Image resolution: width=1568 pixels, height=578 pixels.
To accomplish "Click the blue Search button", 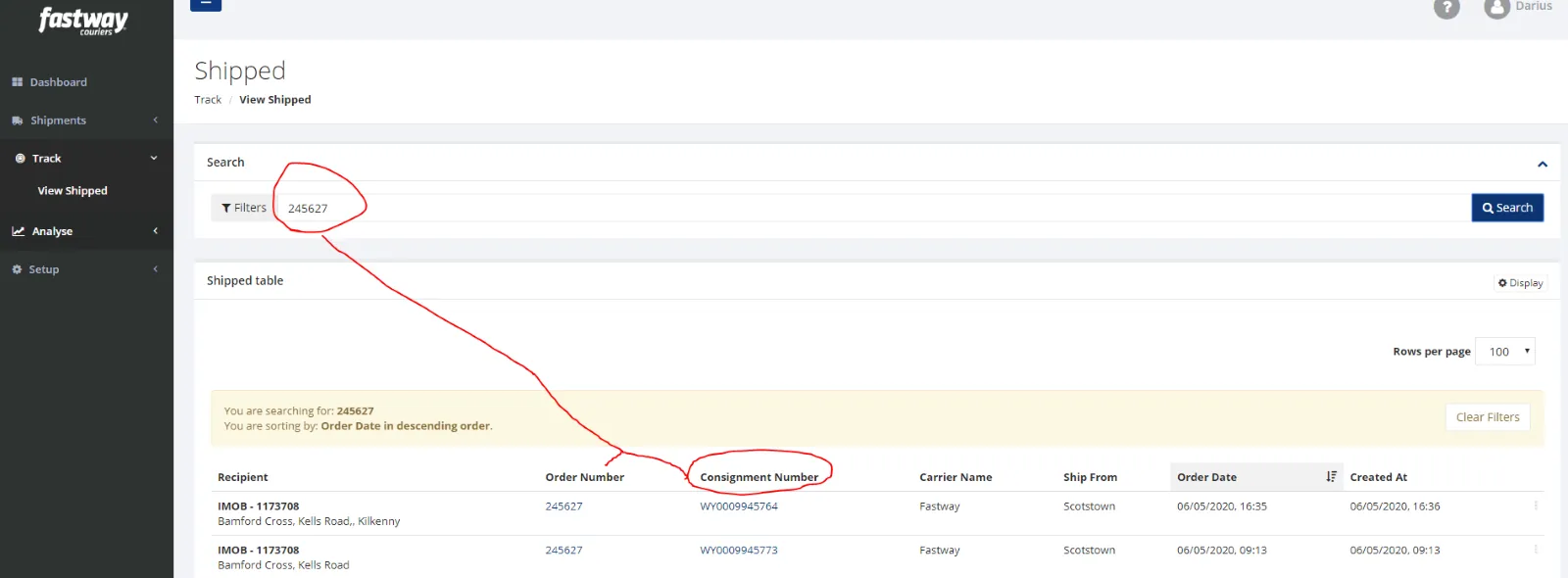I will (x=1507, y=208).
